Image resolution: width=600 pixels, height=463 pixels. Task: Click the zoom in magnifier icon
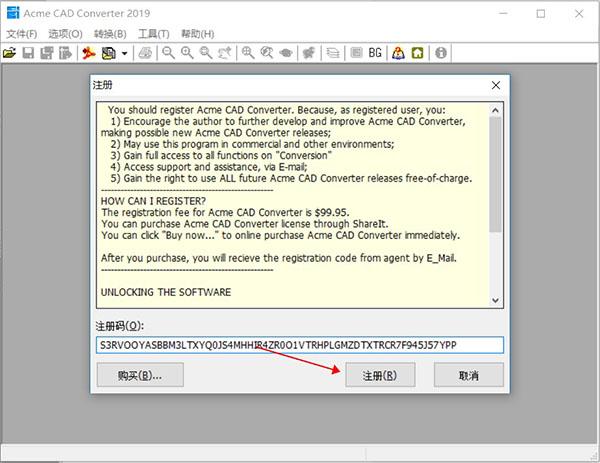(187, 53)
